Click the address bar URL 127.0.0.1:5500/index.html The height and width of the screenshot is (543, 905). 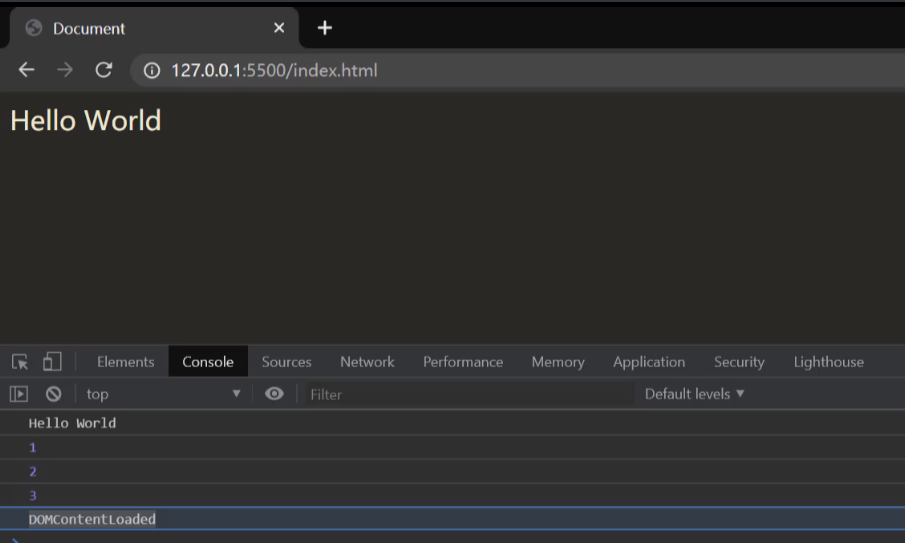(274, 70)
